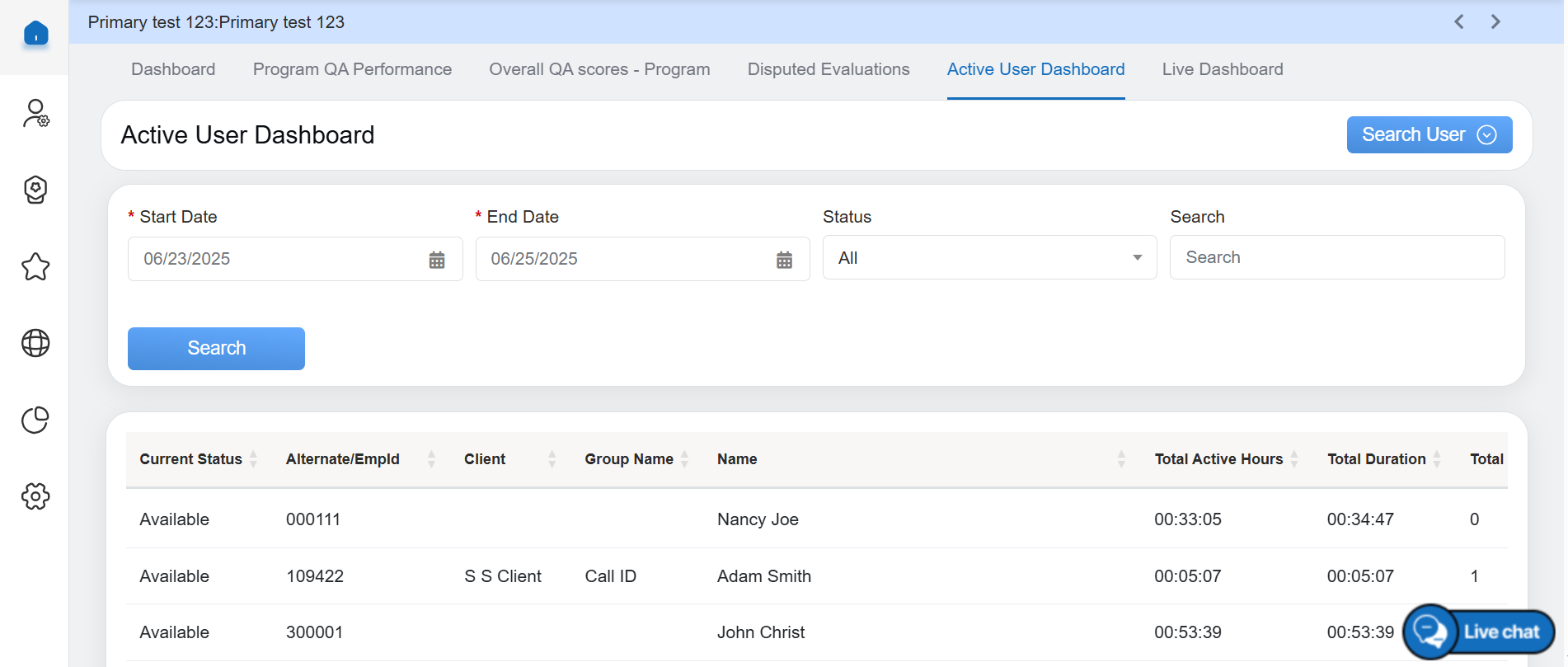Open the gear settings icon in sidebar
This screenshot has height=667, width=1568.
tap(35, 496)
